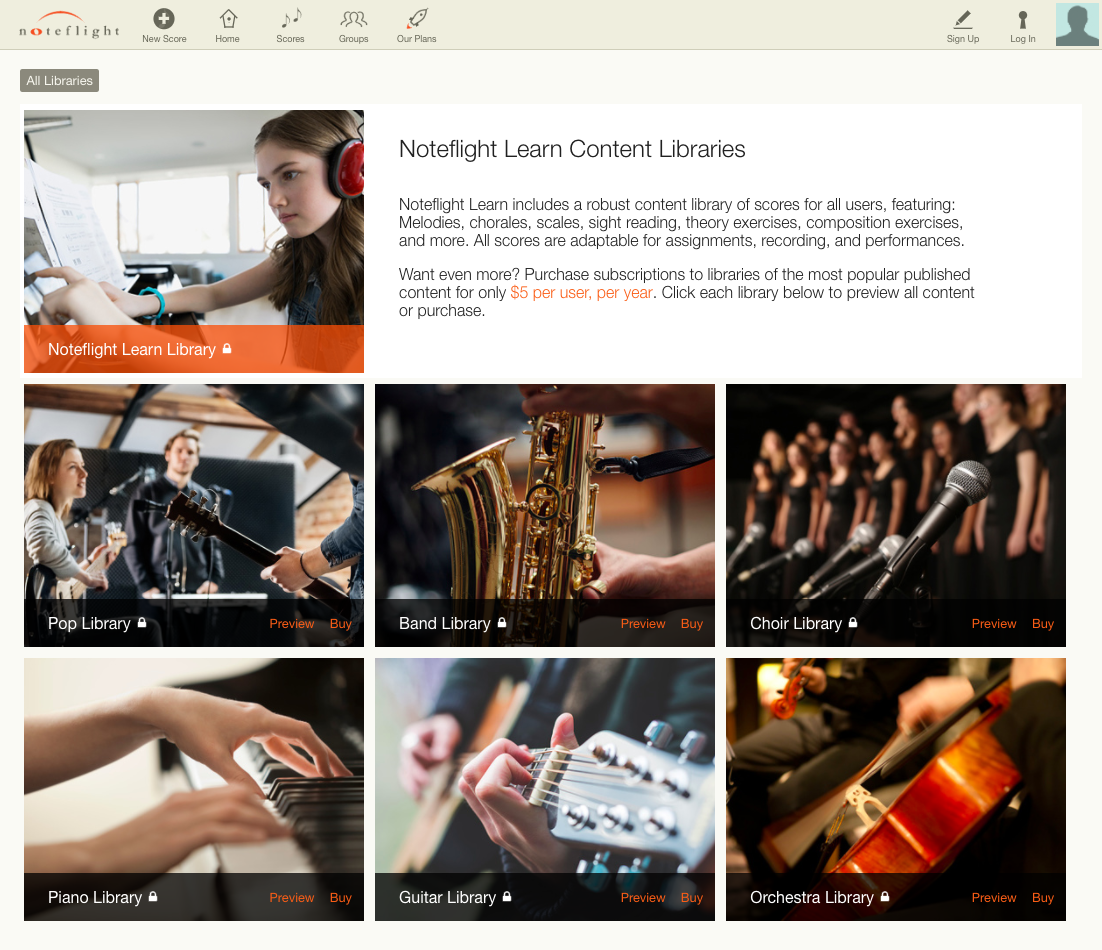Click the user avatar profile picture
This screenshot has height=950, width=1102.
[x=1077, y=25]
